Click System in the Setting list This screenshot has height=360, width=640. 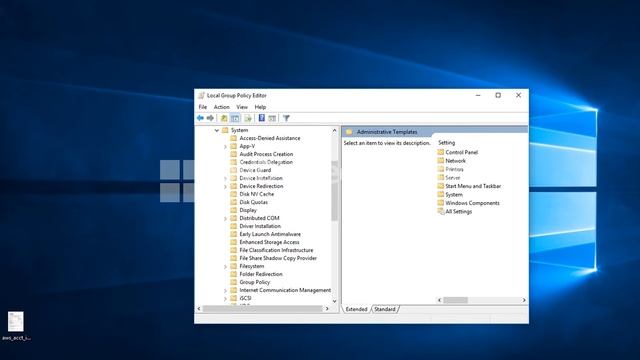[x=454, y=195]
